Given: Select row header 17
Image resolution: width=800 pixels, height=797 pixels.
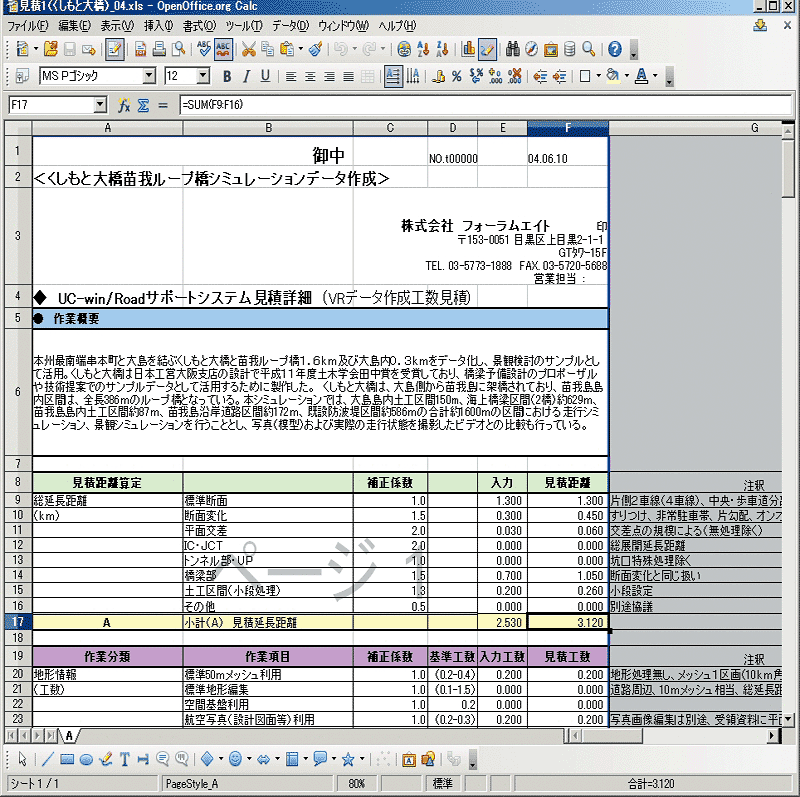Looking at the screenshot, I should click(x=18, y=622).
